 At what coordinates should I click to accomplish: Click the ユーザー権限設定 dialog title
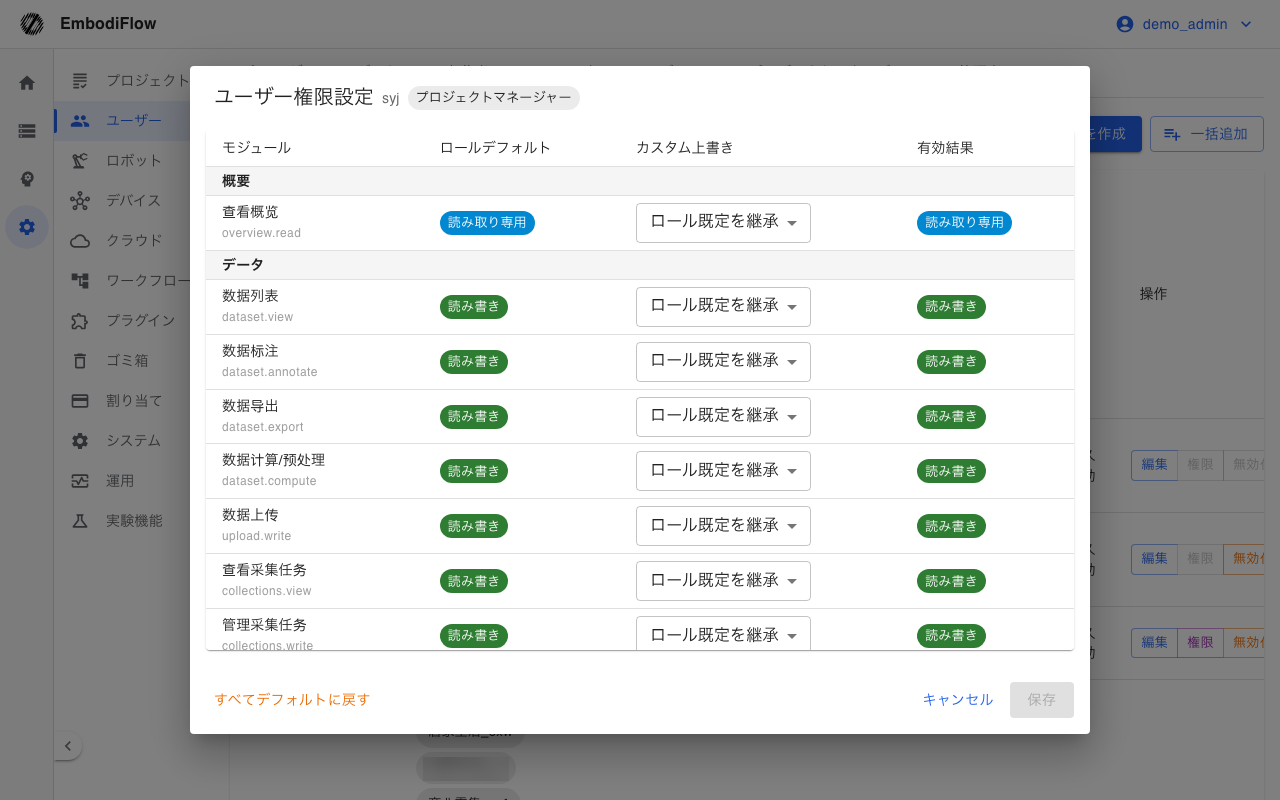tap(294, 97)
